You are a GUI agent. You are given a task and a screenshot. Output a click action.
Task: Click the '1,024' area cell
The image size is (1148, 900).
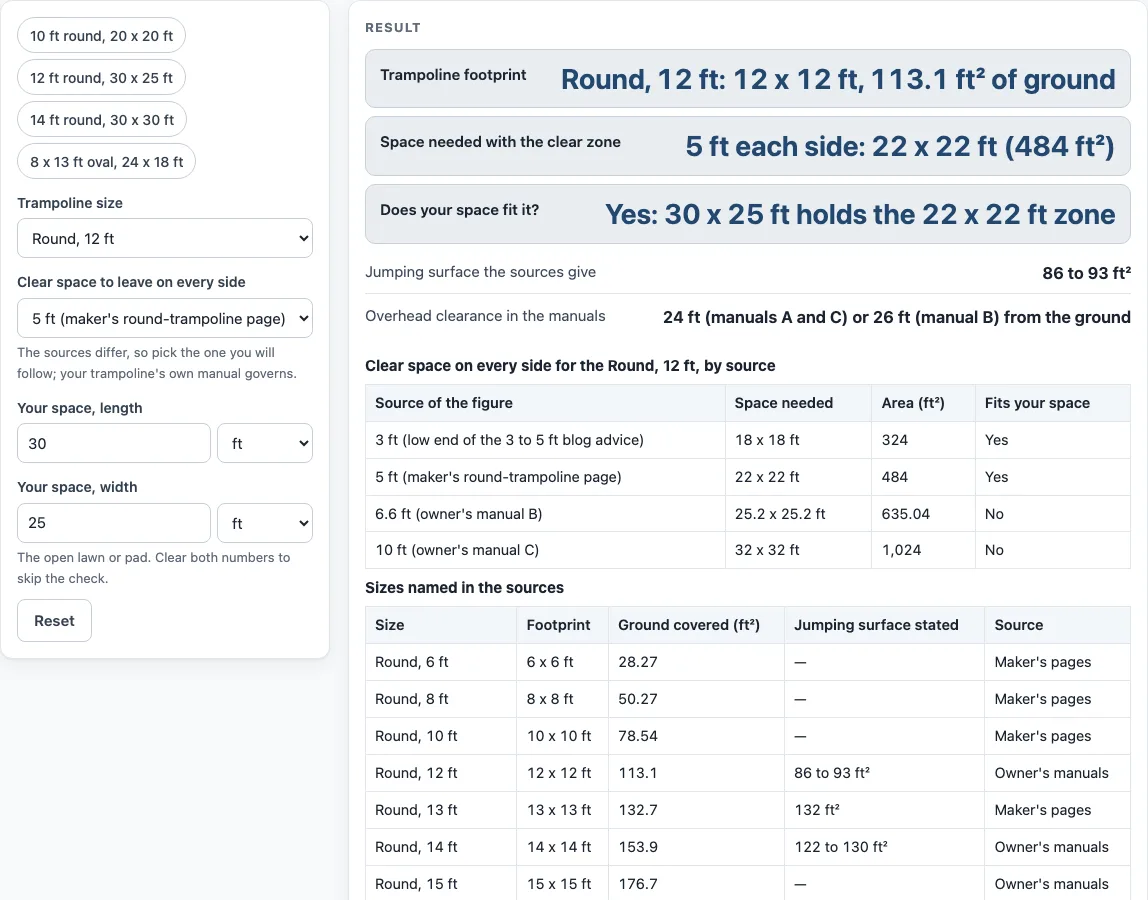[x=923, y=550]
